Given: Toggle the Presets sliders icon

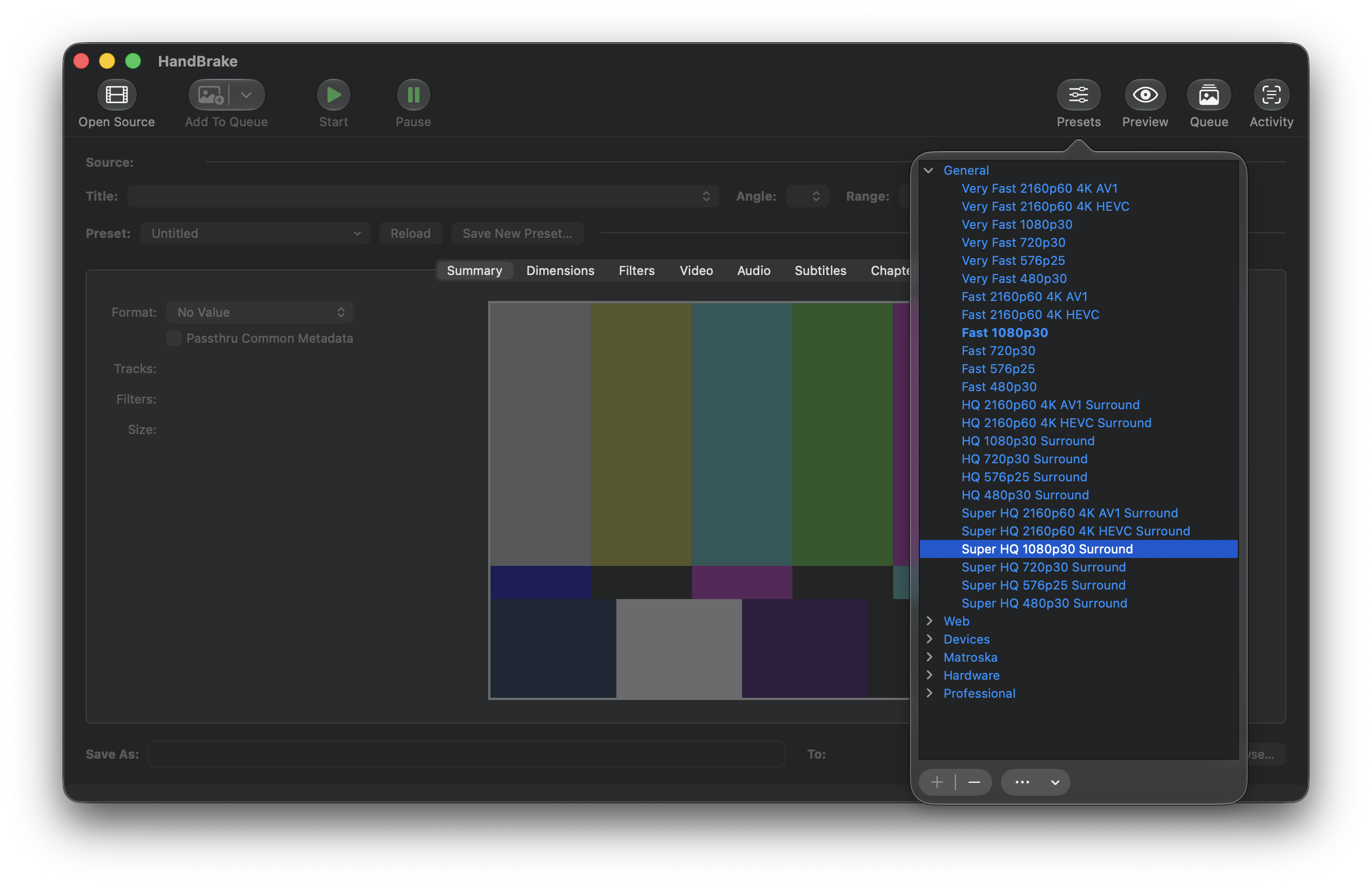Looking at the screenshot, I should click(x=1079, y=95).
